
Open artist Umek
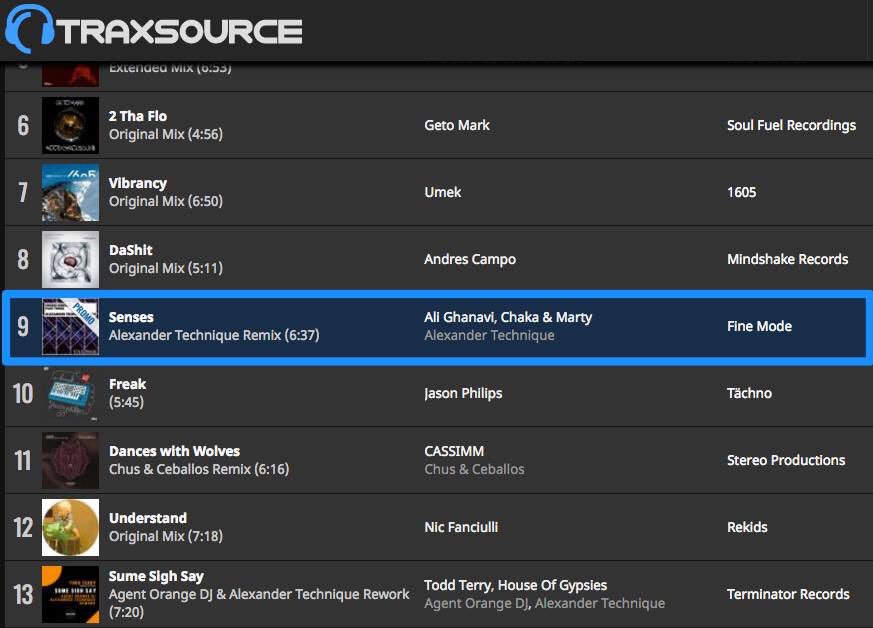pyautogui.click(x=443, y=192)
